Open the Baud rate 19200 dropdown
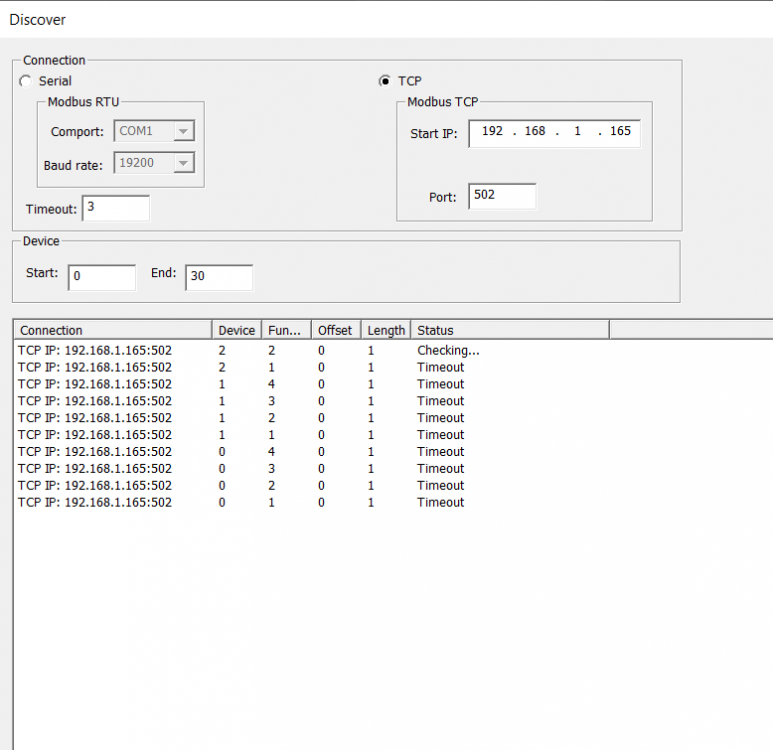 [183, 162]
